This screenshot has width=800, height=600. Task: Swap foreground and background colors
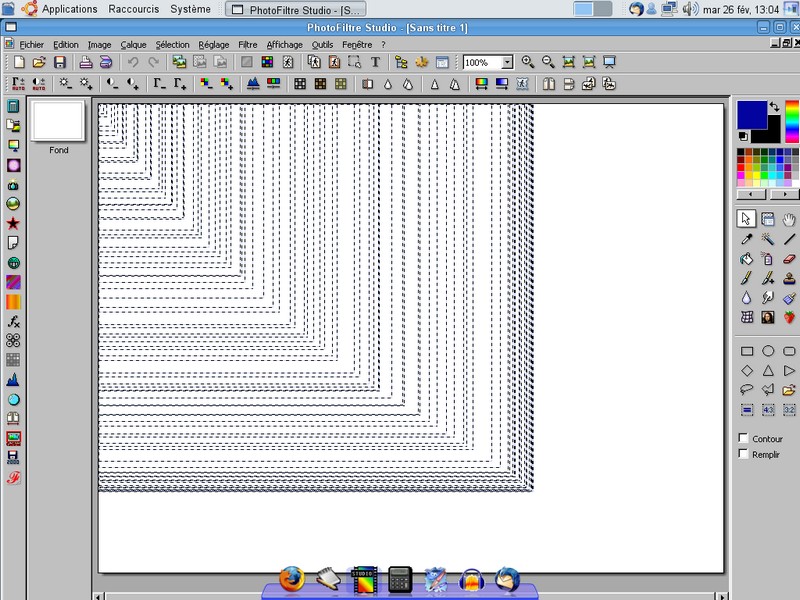coord(774,107)
